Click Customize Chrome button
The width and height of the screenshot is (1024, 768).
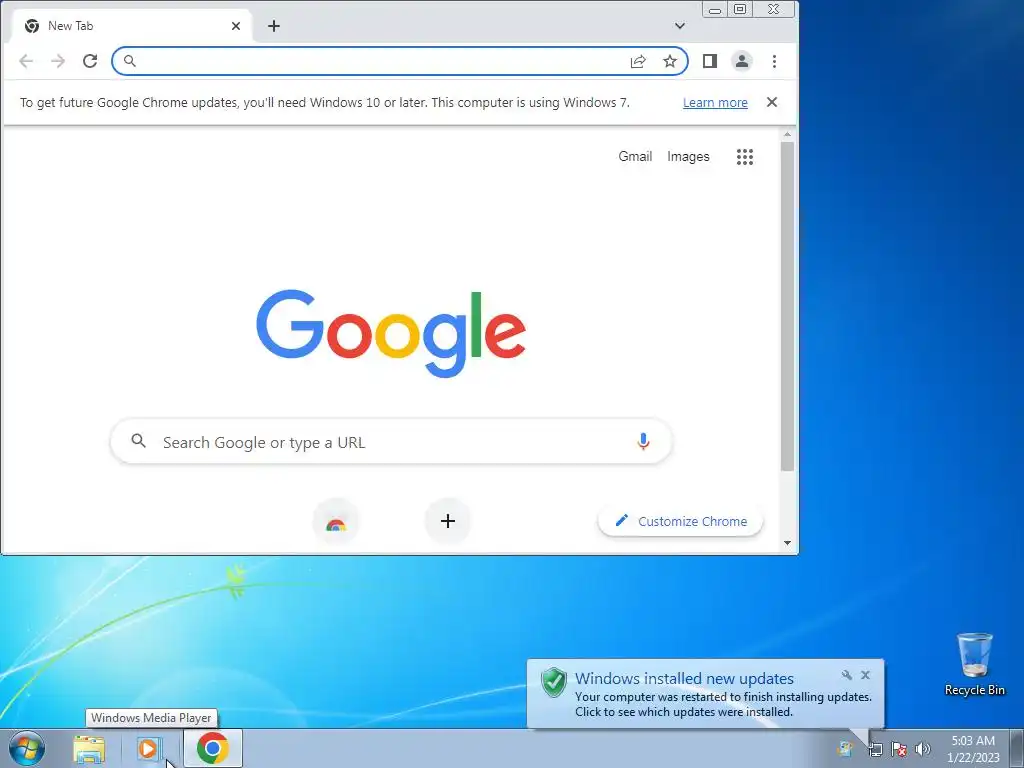680,521
